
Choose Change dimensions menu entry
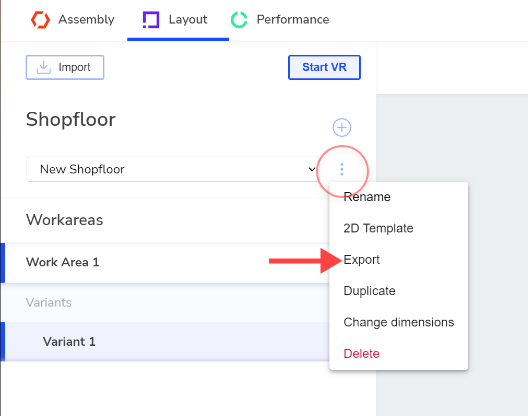(399, 322)
